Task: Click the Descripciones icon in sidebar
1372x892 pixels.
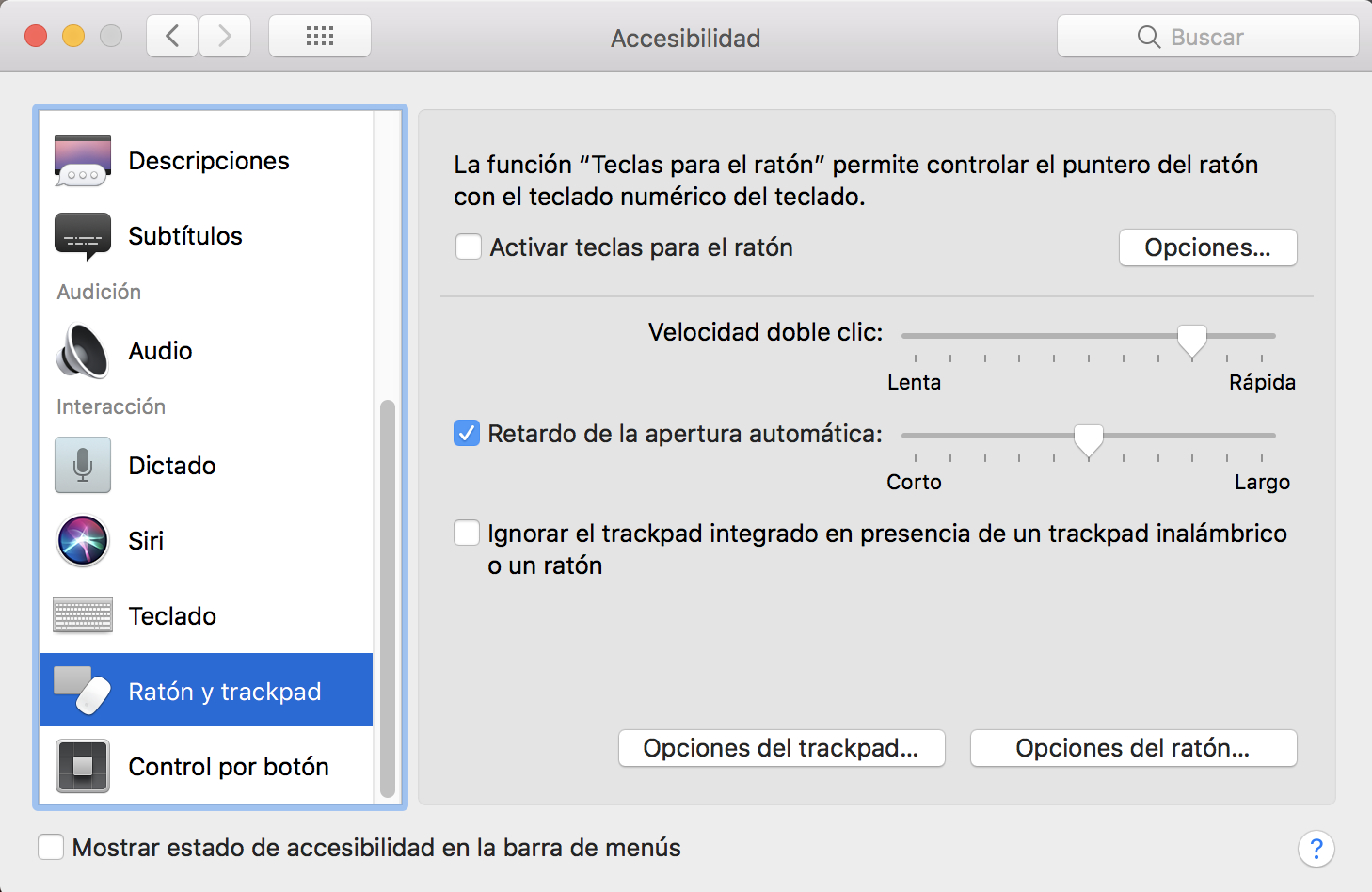Action: (83, 161)
